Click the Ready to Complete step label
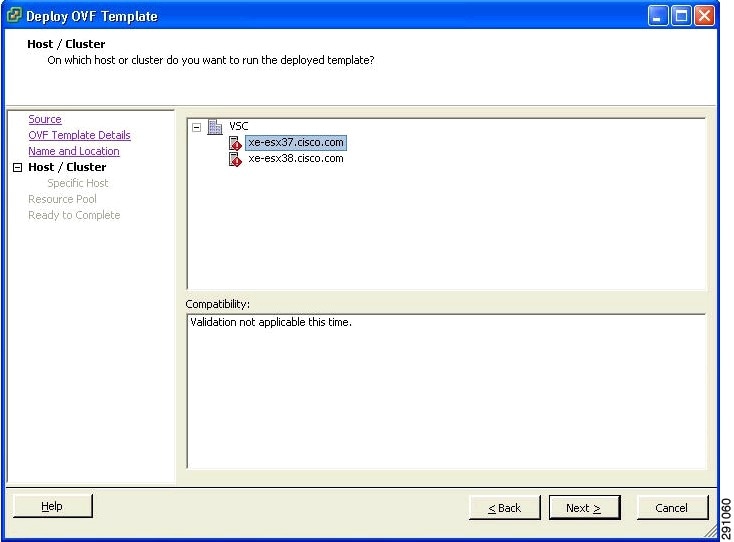 click(x=74, y=215)
